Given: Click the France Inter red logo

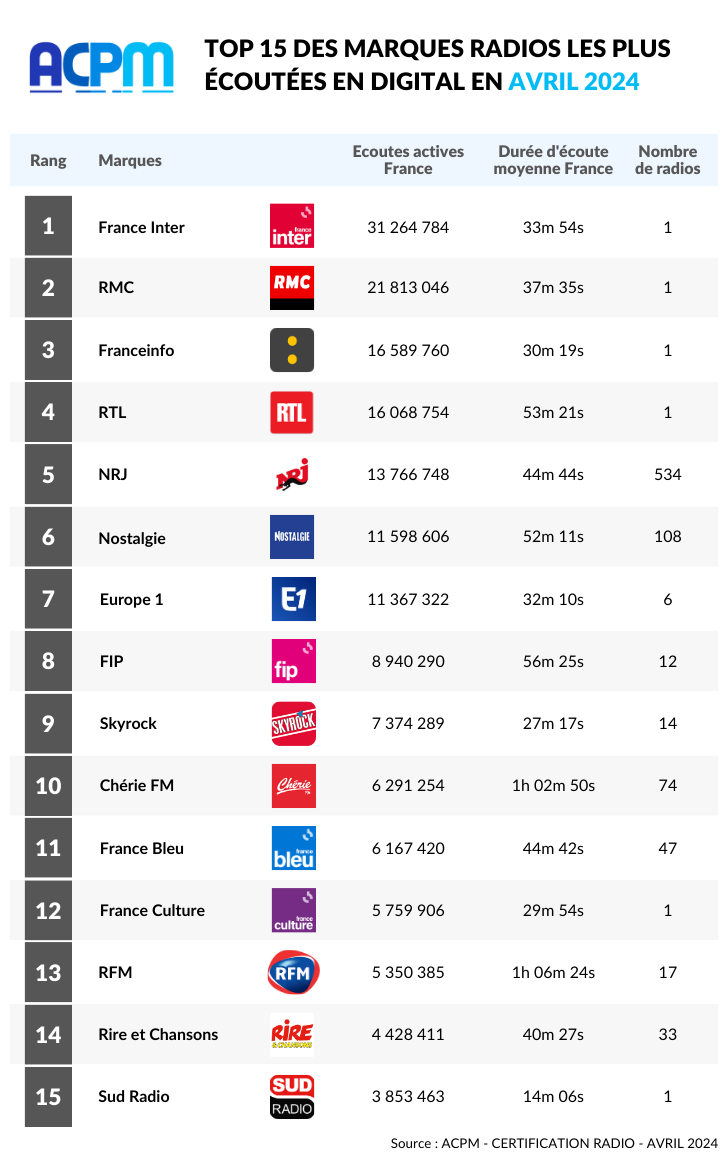Looking at the screenshot, I should (x=292, y=226).
